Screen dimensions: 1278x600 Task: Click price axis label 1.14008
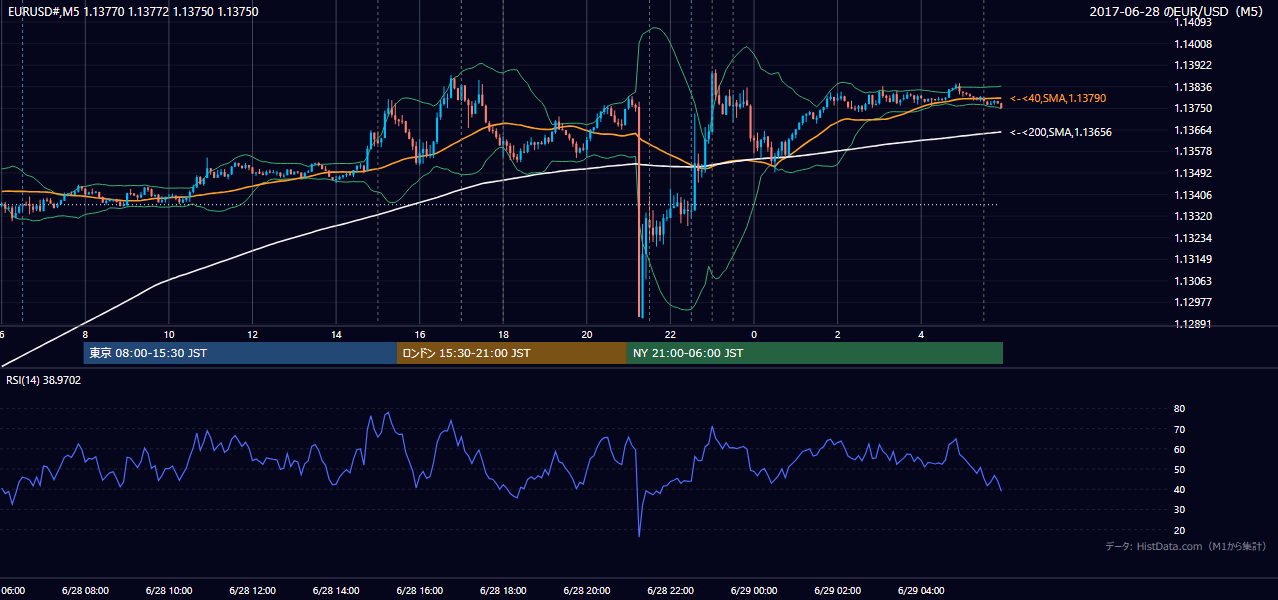pyautogui.click(x=1192, y=44)
